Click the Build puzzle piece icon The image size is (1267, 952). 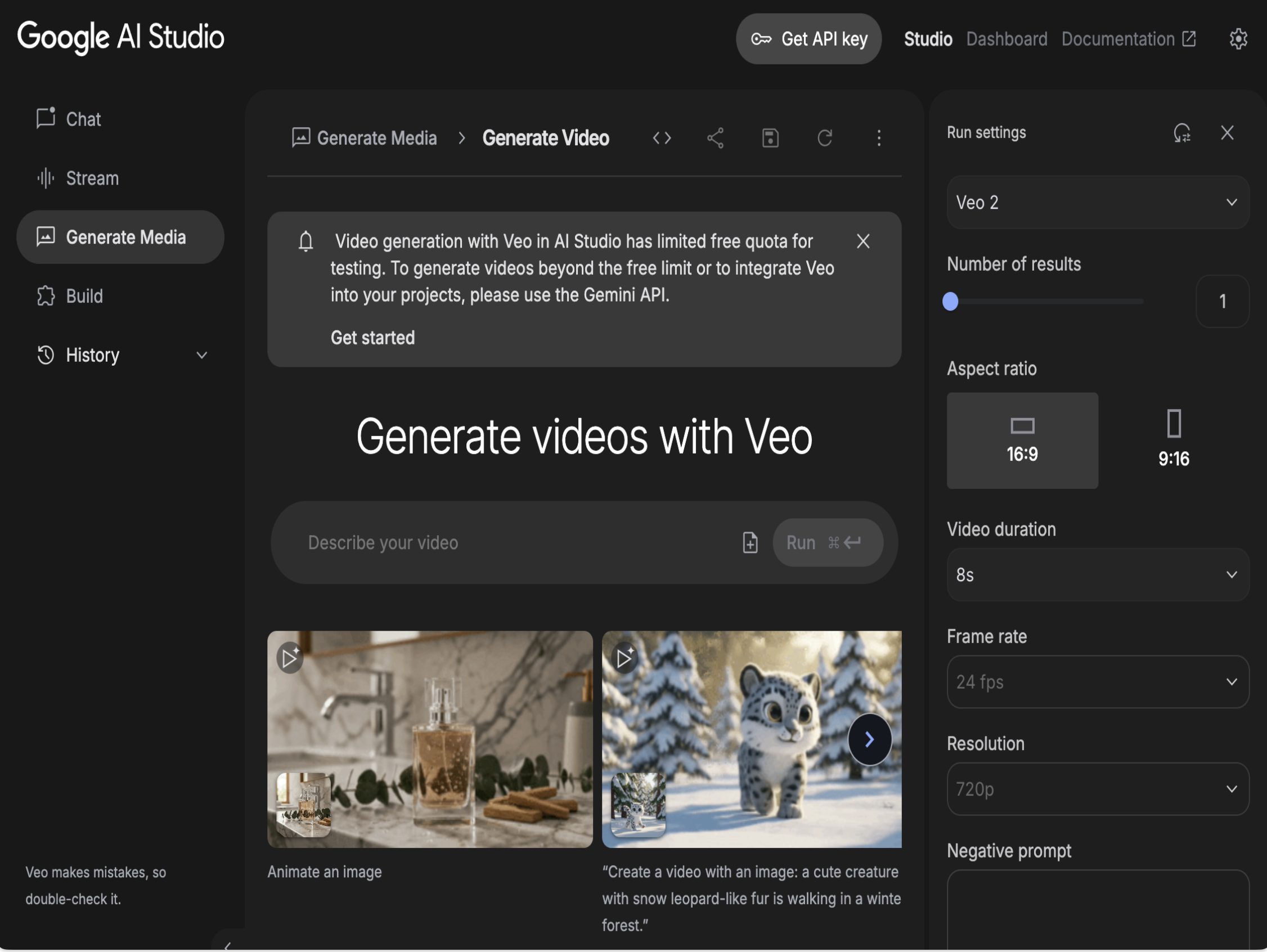(x=45, y=296)
